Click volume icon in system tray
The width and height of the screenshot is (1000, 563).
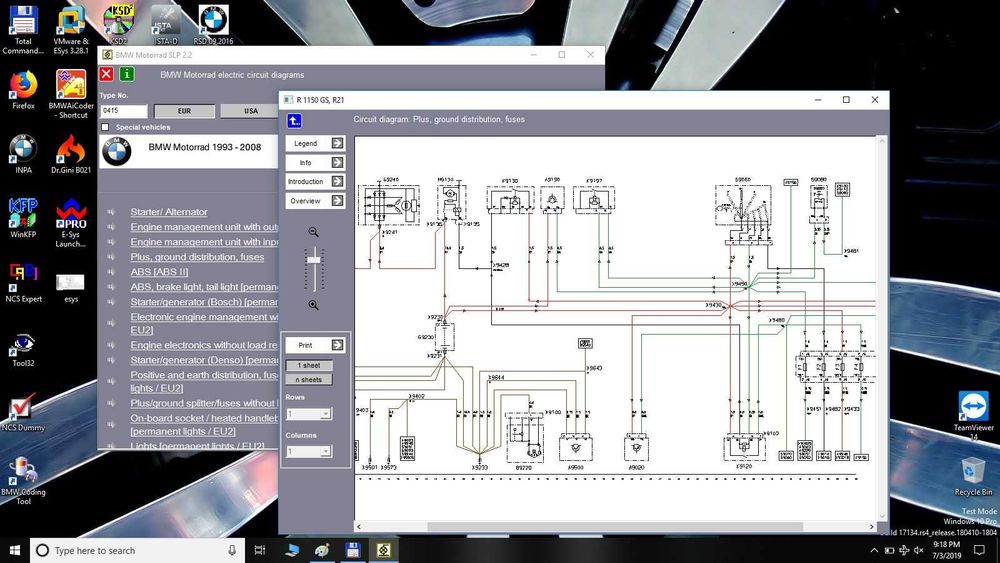(x=919, y=550)
